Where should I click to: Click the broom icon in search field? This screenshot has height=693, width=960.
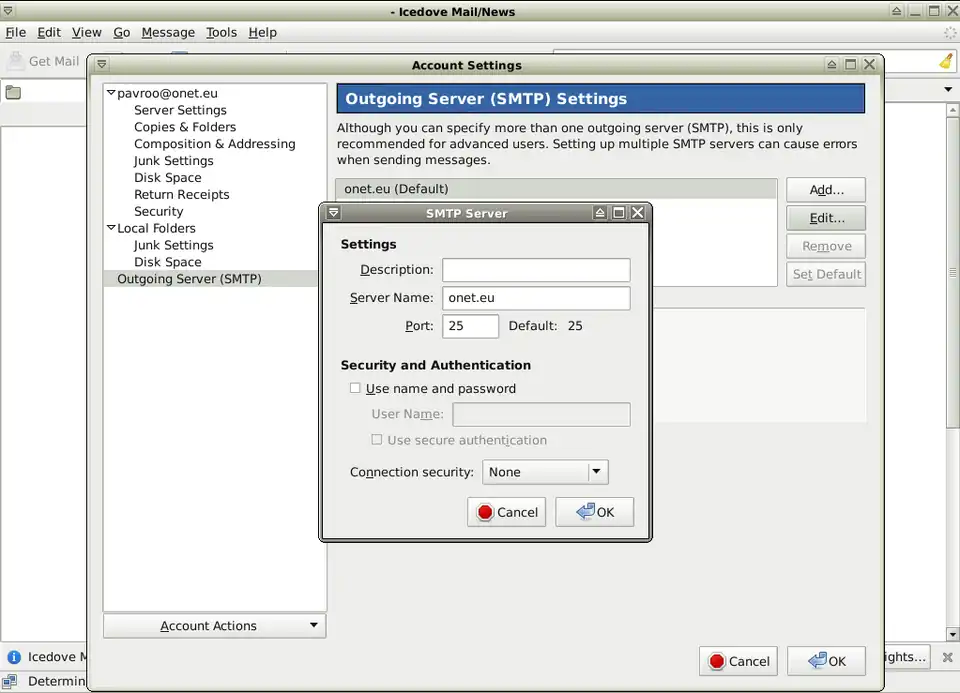(x=945, y=61)
